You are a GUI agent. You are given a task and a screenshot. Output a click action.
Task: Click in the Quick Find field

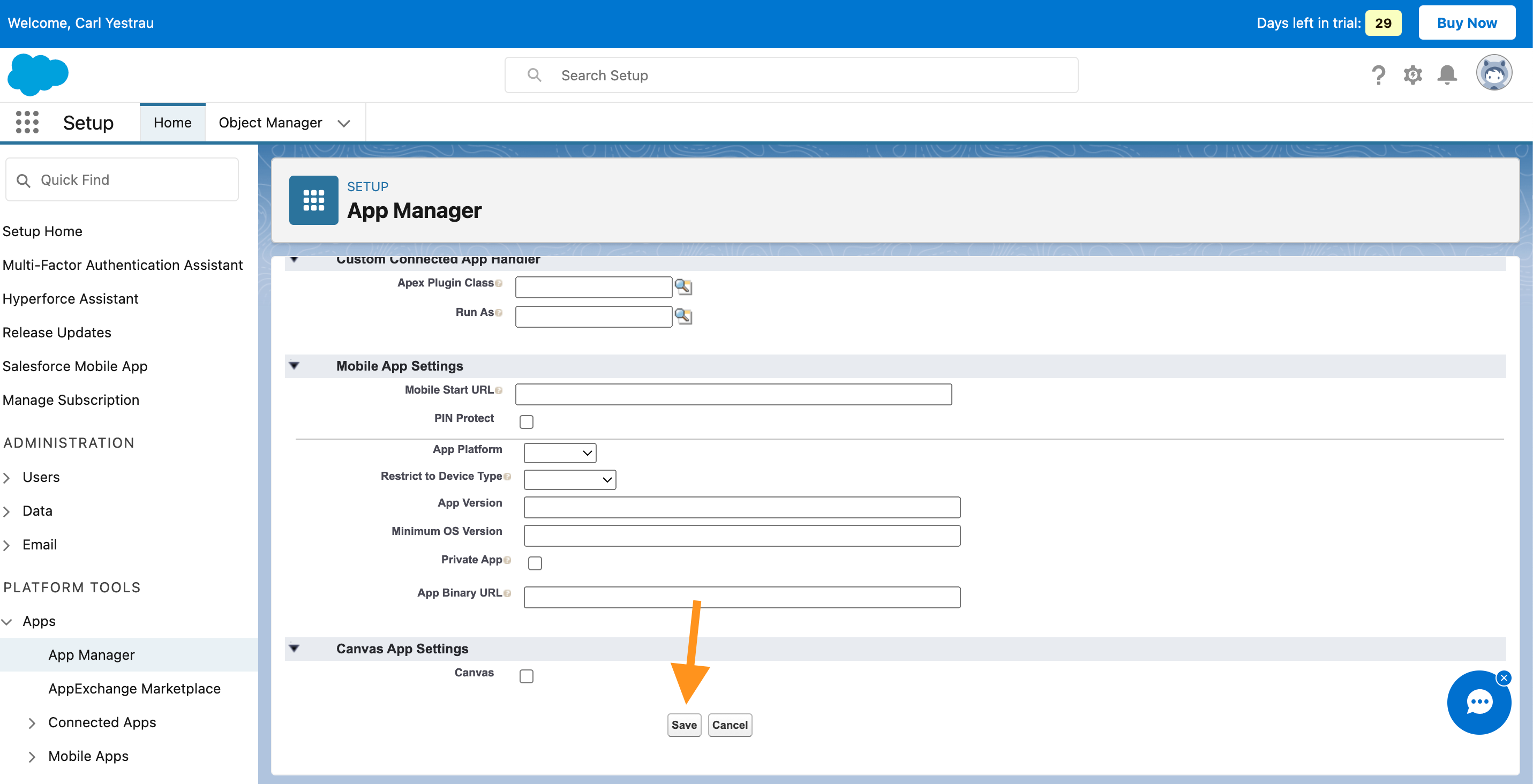(122, 179)
